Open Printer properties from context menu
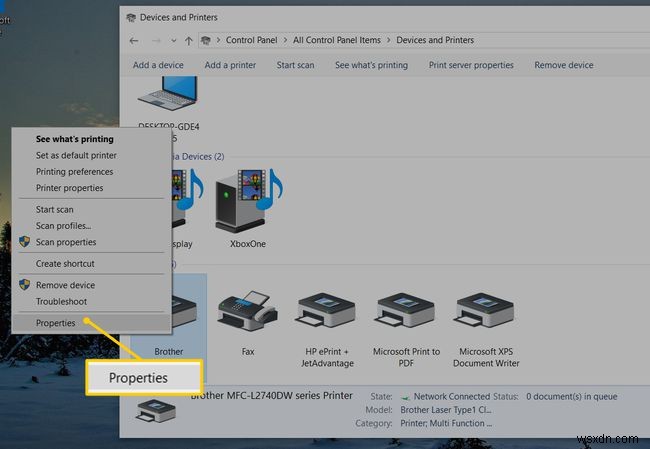The width and height of the screenshot is (650, 449). tap(69, 188)
